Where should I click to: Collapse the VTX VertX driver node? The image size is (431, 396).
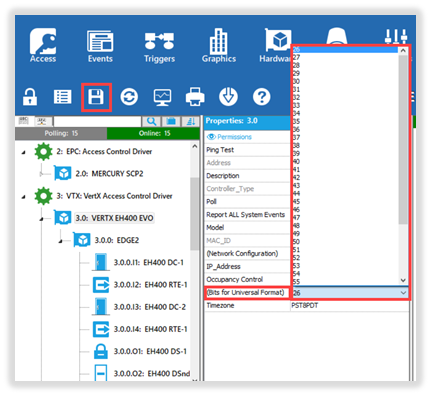click(x=23, y=197)
